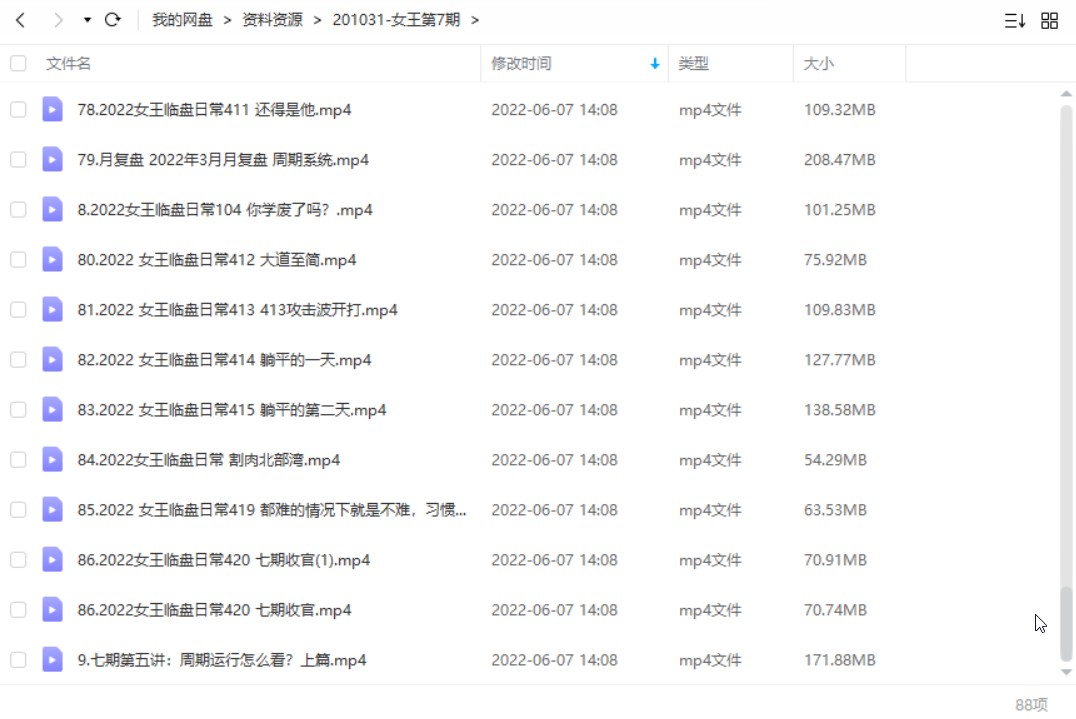The height and width of the screenshot is (719, 1076).
Task: Select file name 82.2022 女王临盘日常414 躺平的一天.mp4
Action: pyautogui.click(x=224, y=360)
